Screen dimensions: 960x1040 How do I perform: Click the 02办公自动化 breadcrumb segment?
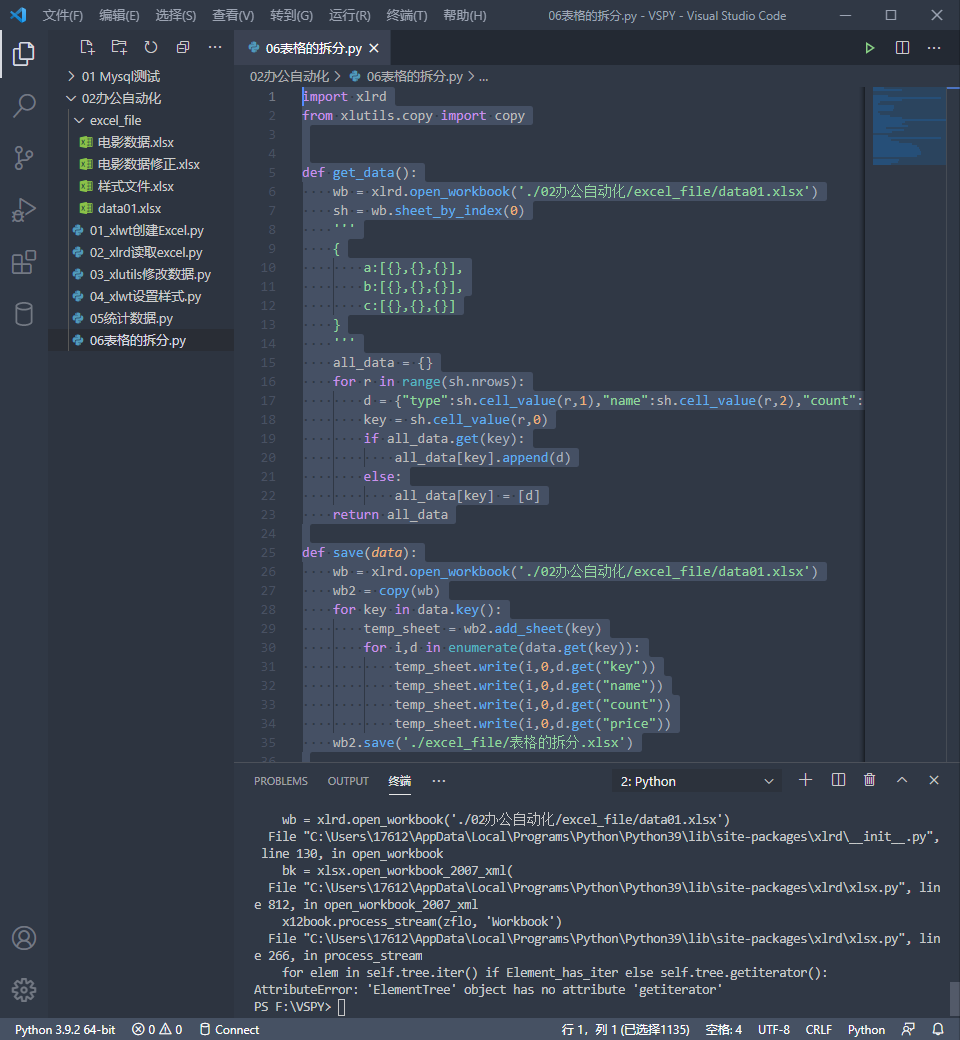point(289,76)
